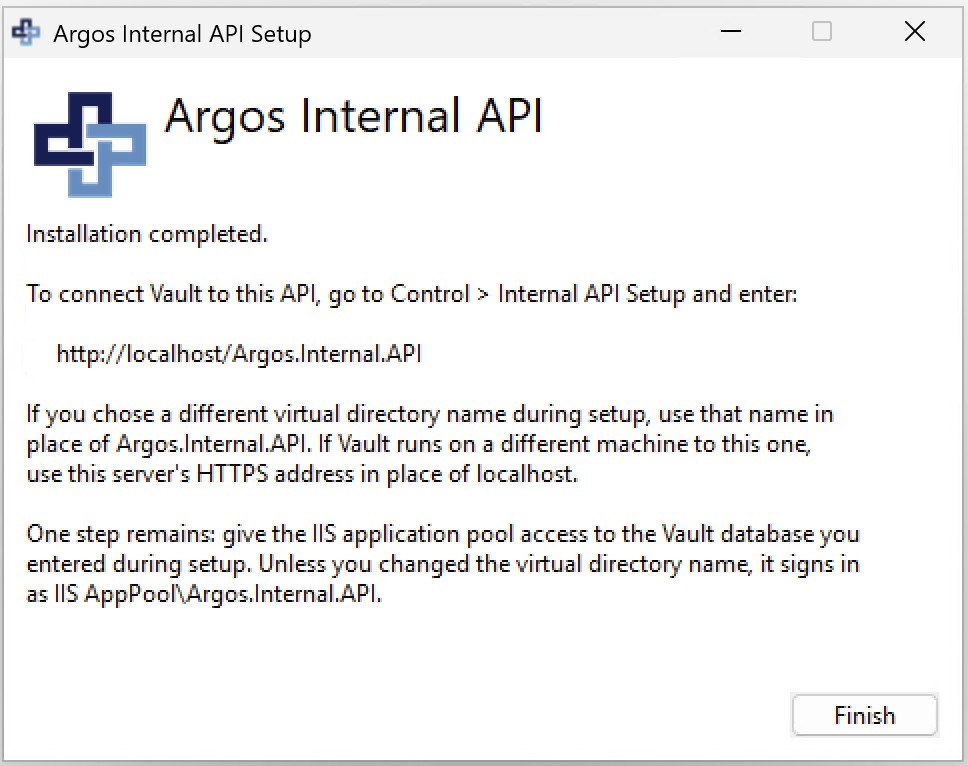Minimize the Argos Internal API Setup window
This screenshot has height=766, width=968.
point(731,31)
